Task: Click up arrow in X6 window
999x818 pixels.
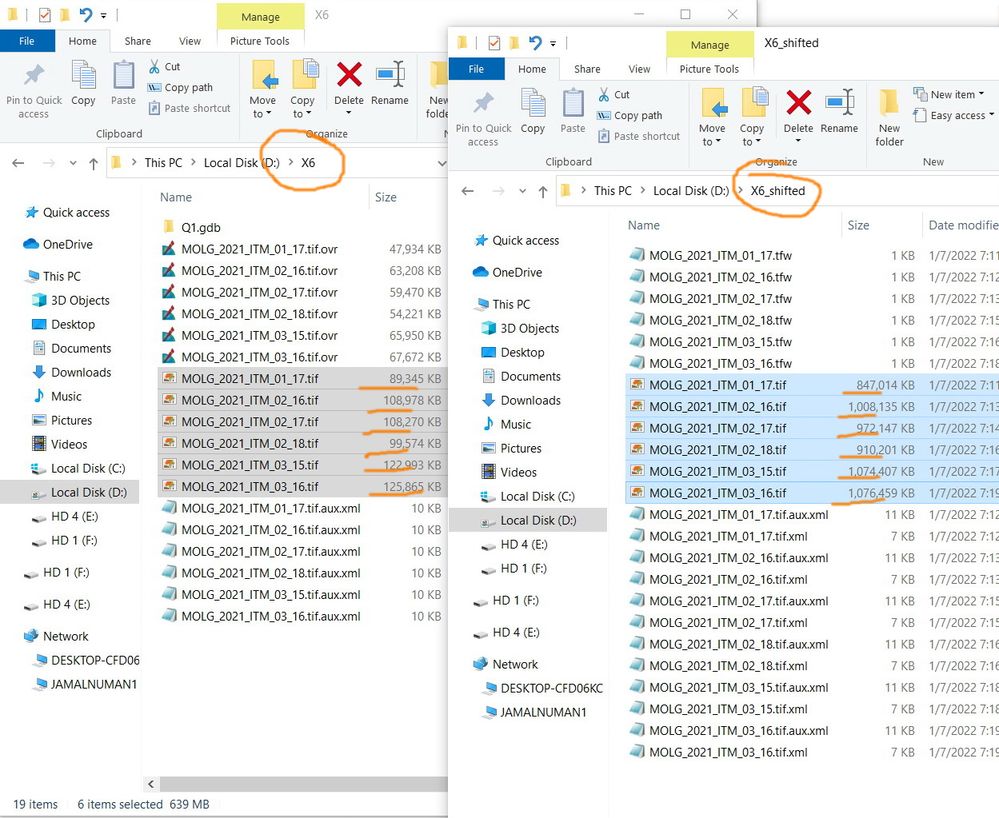Action: 94,163
